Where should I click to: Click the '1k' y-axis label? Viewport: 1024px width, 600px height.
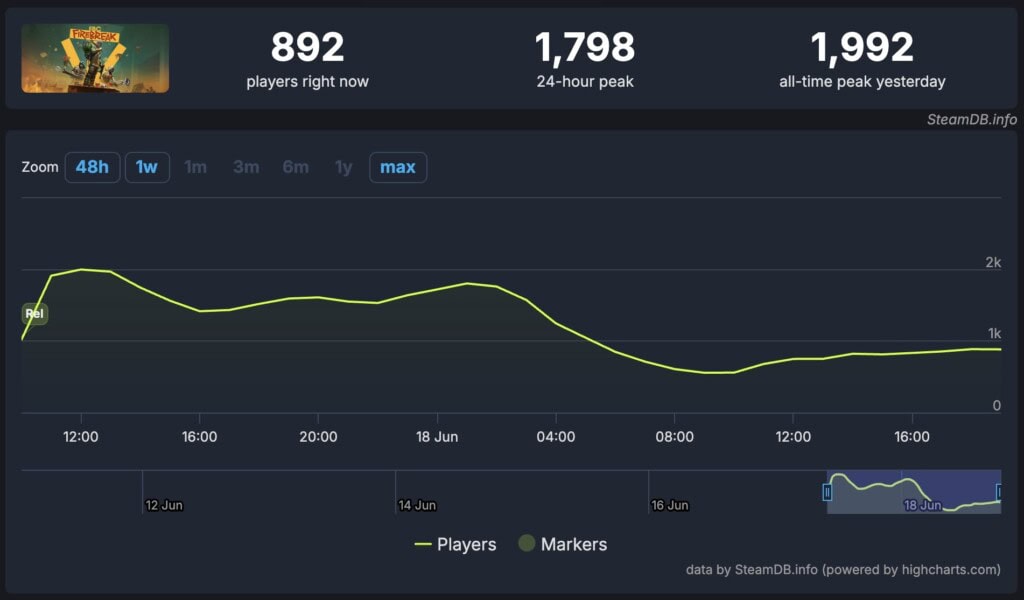click(994, 334)
